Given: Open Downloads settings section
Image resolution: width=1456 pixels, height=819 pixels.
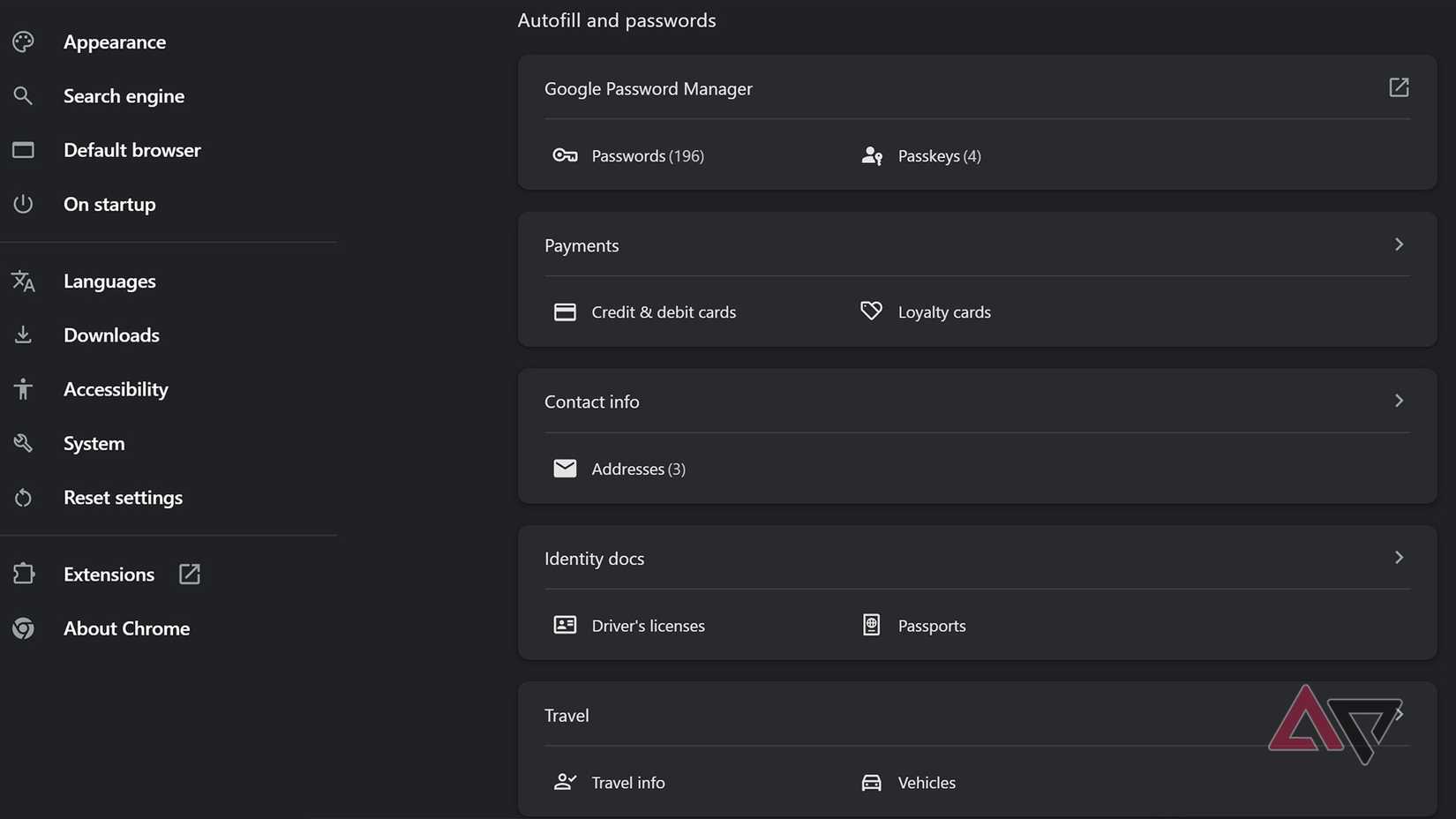Looking at the screenshot, I should click(111, 334).
